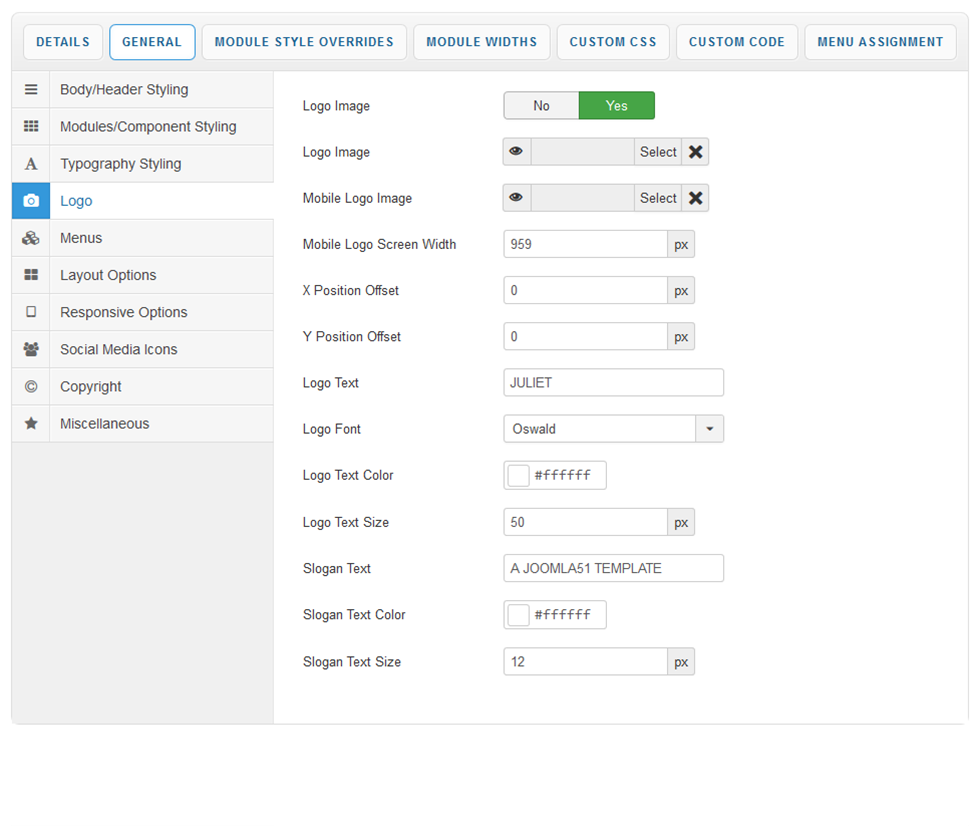Switch to the Module Style Overrides tab
Viewport: 980px width, 826px height.
[304, 42]
